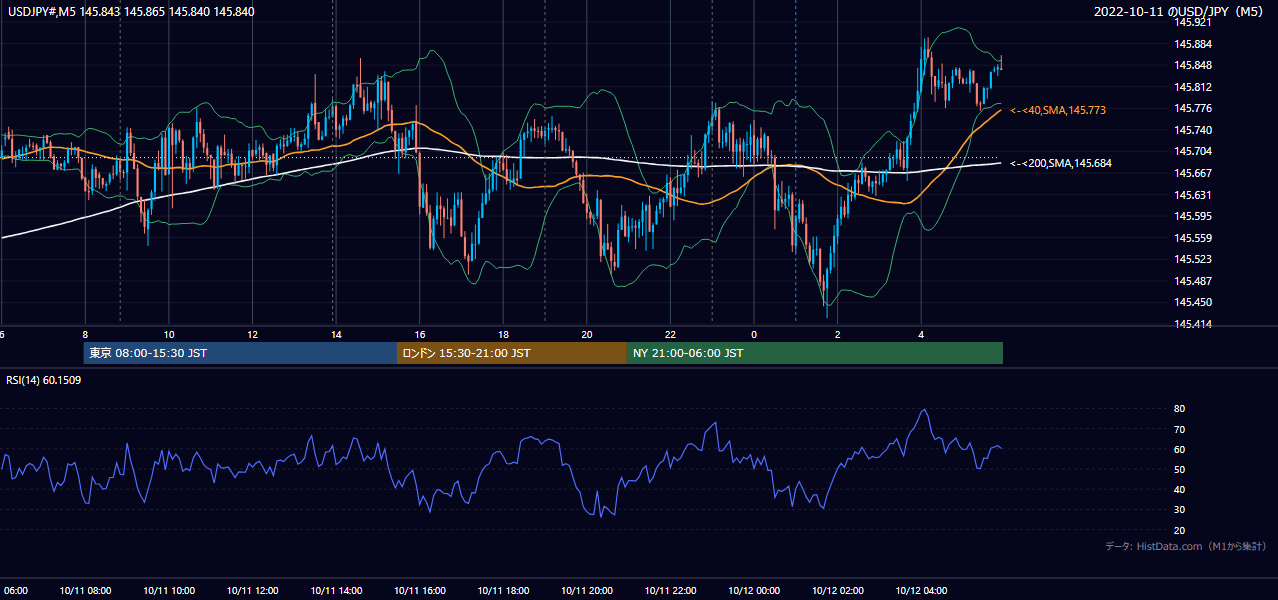Click the 145.631 price axis label

[x=1193, y=195]
